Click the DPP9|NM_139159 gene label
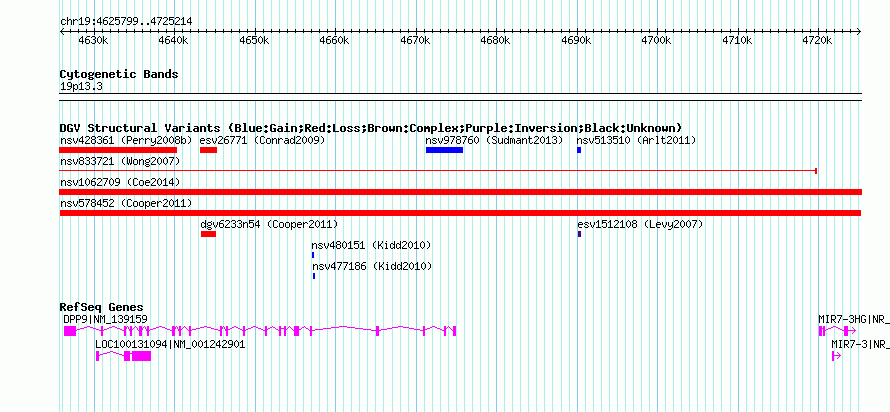The width and height of the screenshot is (890, 412). 106,319
